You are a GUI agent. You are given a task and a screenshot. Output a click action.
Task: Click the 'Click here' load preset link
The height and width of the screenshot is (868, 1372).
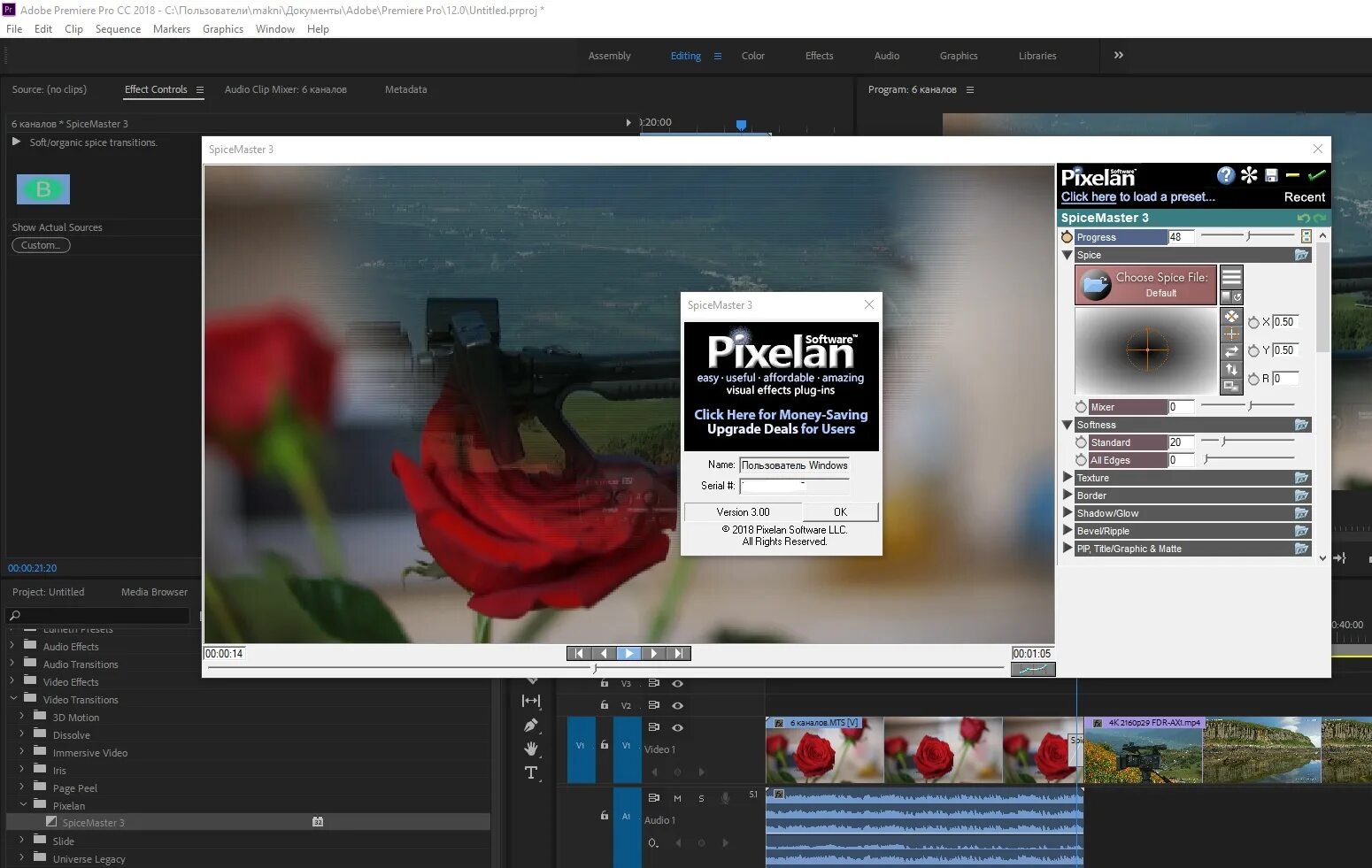[1088, 197]
